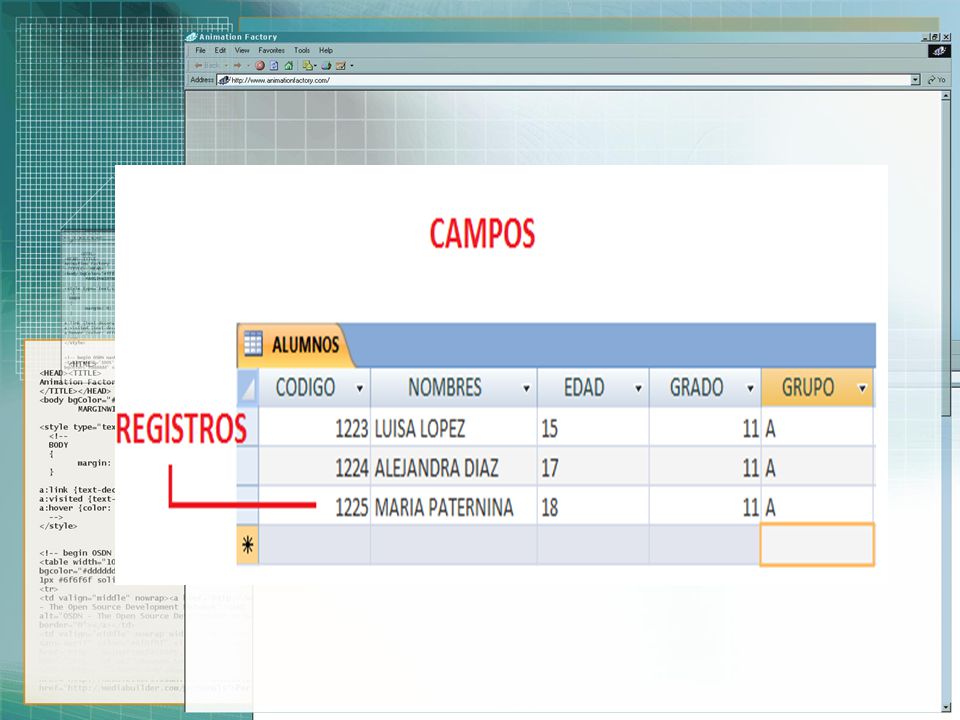Click the empty NOMBRES cell in the new row

[454, 544]
